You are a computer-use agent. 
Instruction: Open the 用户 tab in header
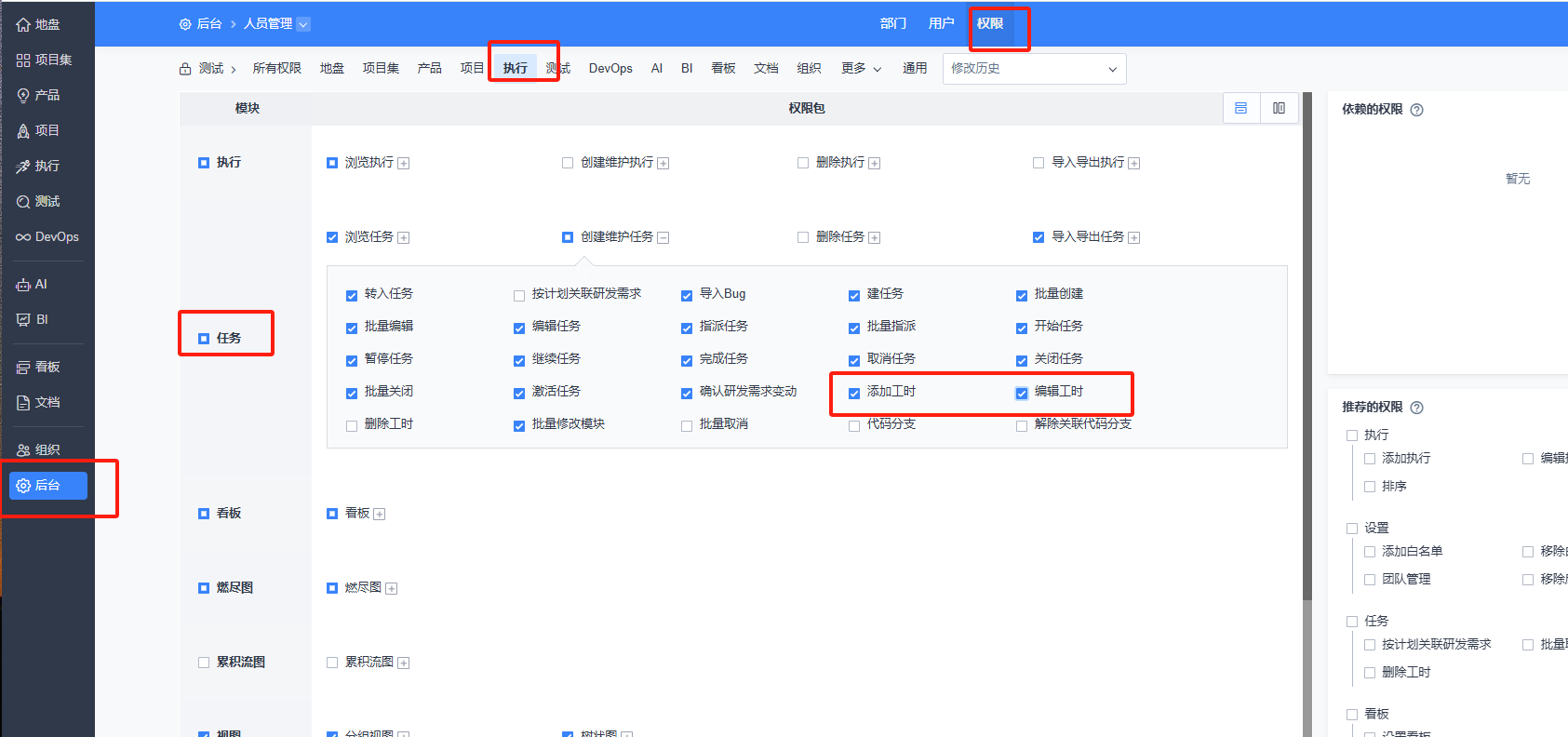click(x=941, y=23)
